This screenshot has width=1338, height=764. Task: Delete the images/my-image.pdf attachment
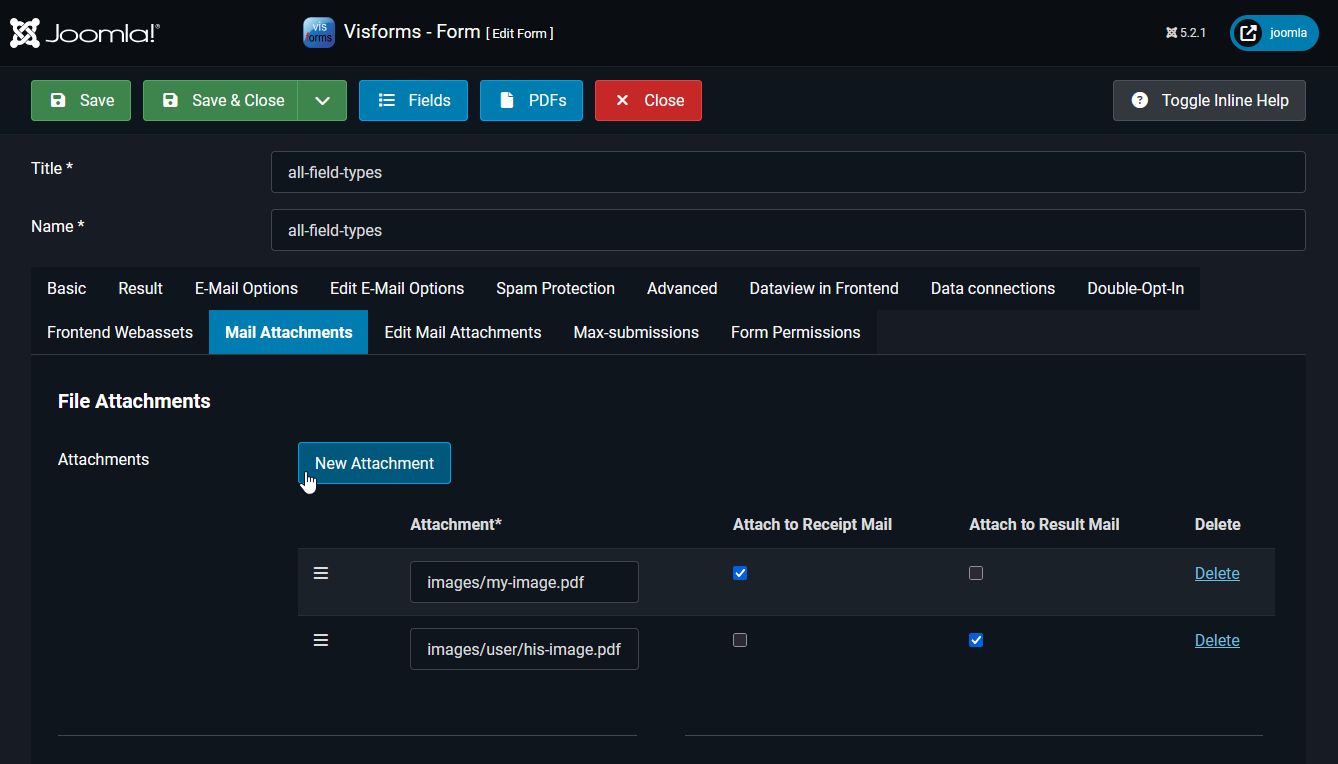1217,573
